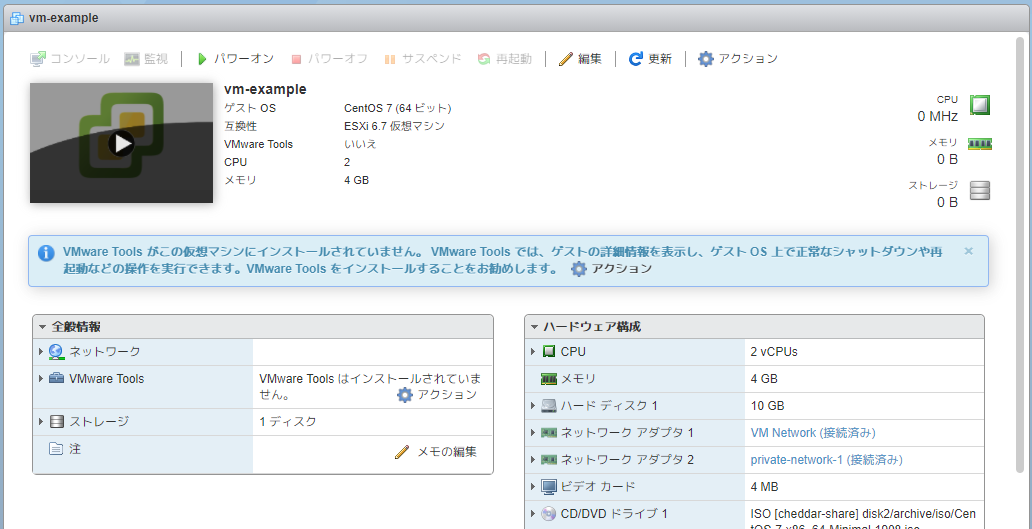The image size is (1032, 529).
Task: Expand ネットワーク アダプタ 1 row
Action: pyautogui.click(x=533, y=432)
